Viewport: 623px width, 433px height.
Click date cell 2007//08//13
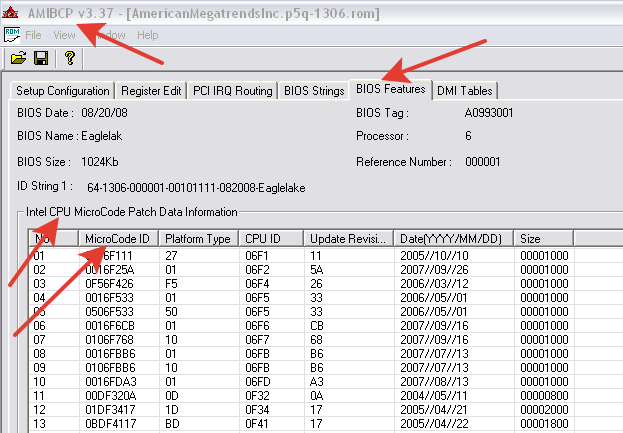(x=434, y=382)
